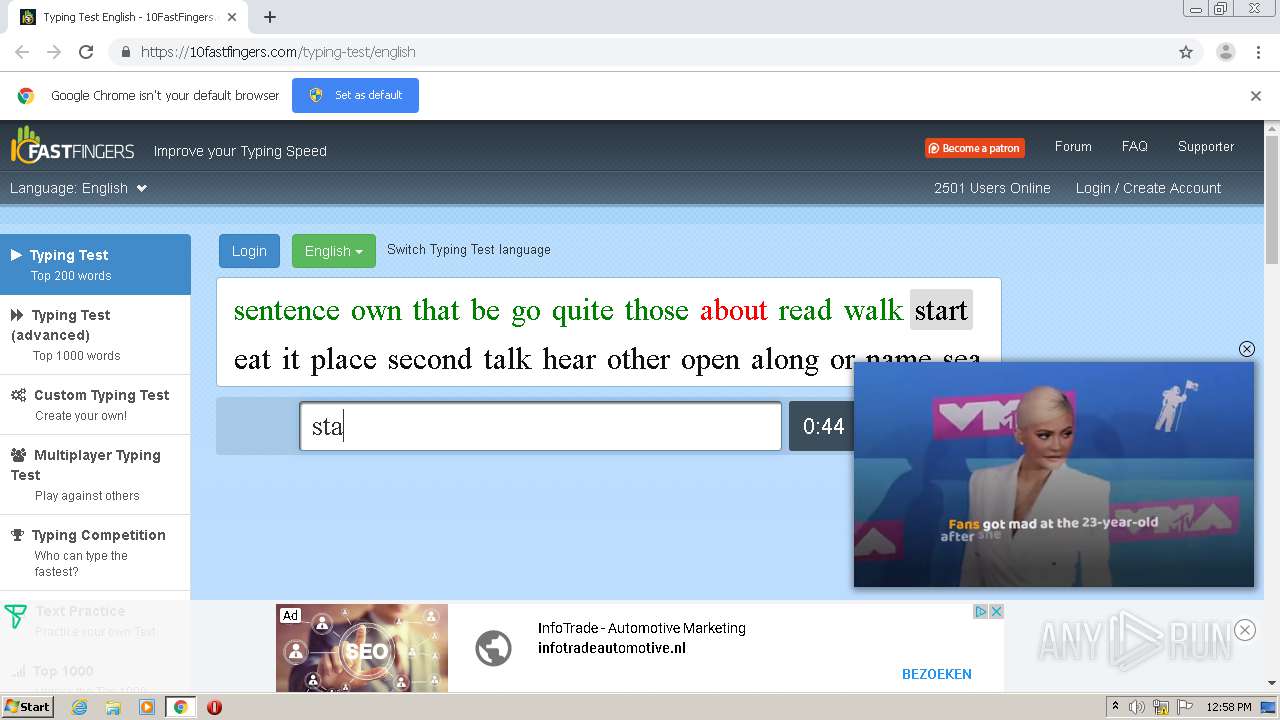Click the 10FastFingers logo
Viewport: 1280px width, 720px height.
[x=72, y=147]
